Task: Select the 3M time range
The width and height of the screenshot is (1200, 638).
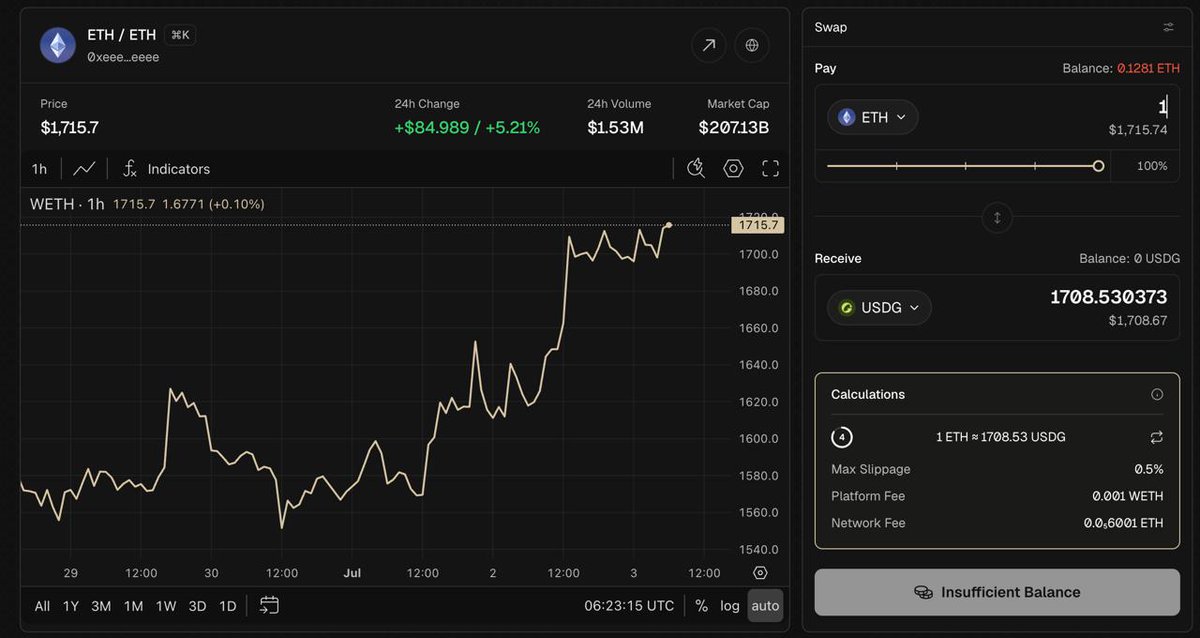Action: [101, 606]
